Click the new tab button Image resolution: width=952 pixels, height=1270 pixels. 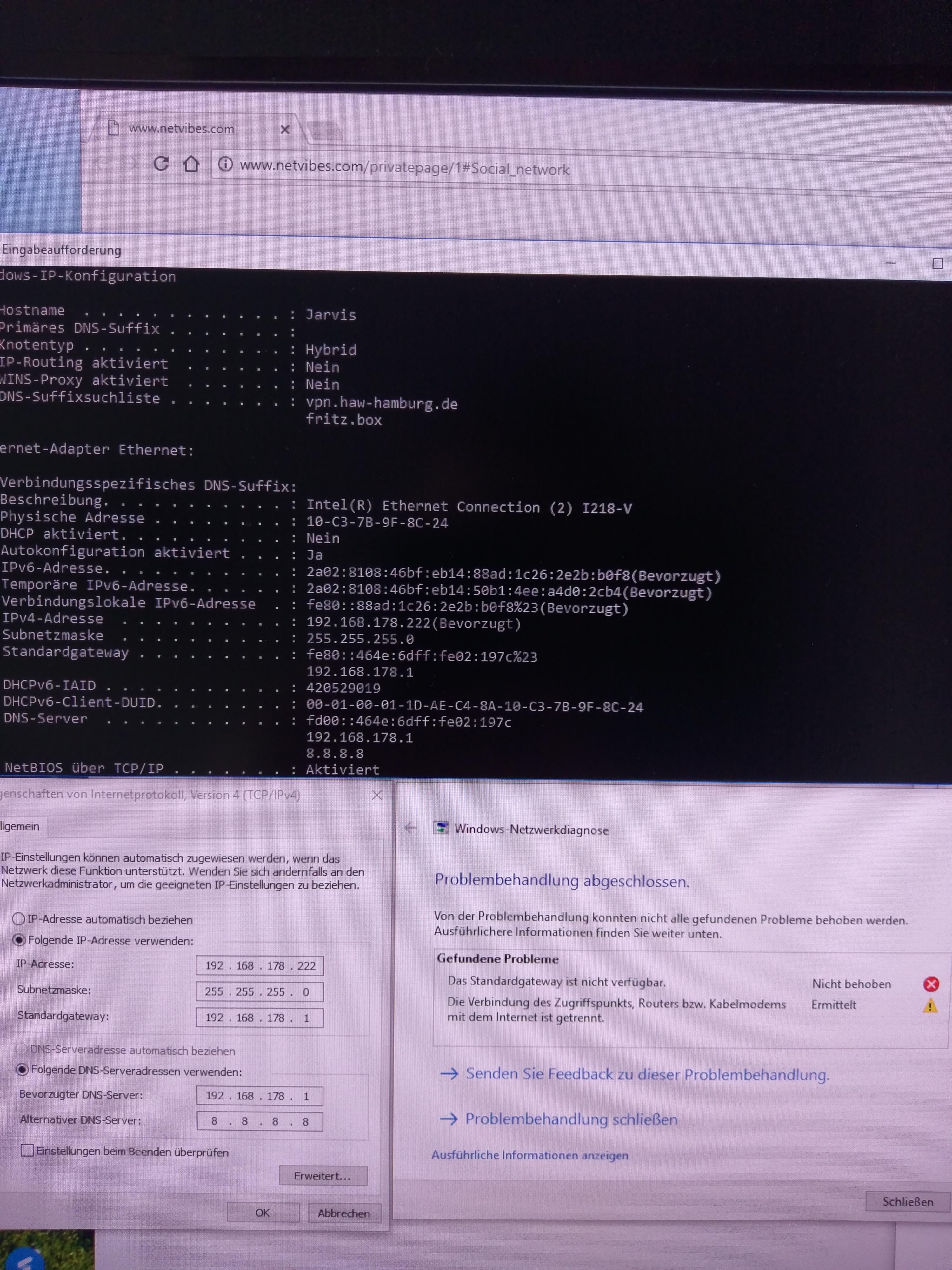click(x=325, y=131)
